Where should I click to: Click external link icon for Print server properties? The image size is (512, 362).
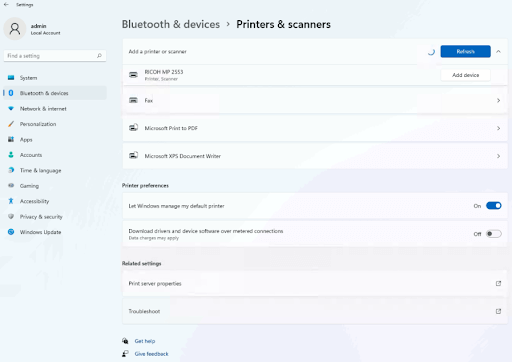pyautogui.click(x=498, y=283)
